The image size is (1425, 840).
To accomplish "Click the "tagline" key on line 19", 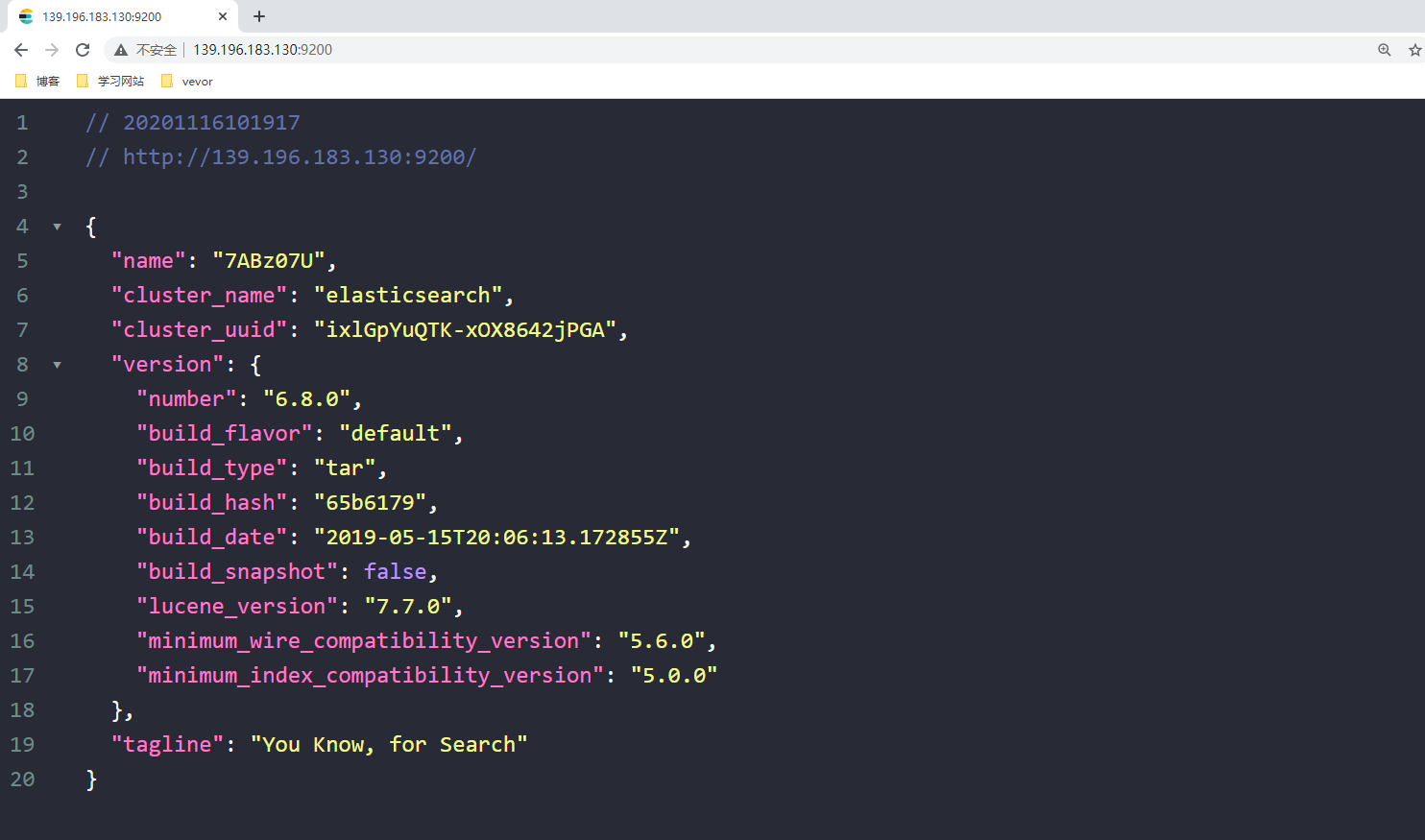I will 168,745.
